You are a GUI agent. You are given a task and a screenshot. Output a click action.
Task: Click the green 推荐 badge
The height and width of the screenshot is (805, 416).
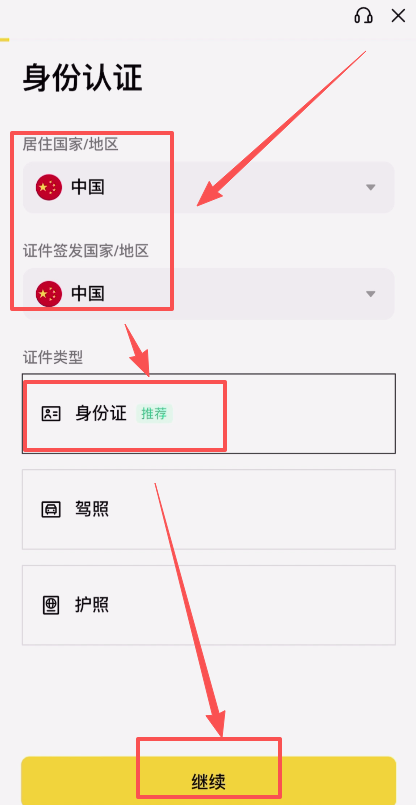154,414
